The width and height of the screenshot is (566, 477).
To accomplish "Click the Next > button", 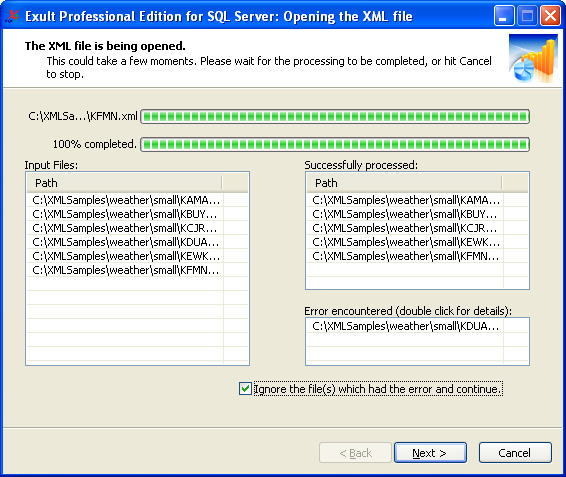I will 430,452.
